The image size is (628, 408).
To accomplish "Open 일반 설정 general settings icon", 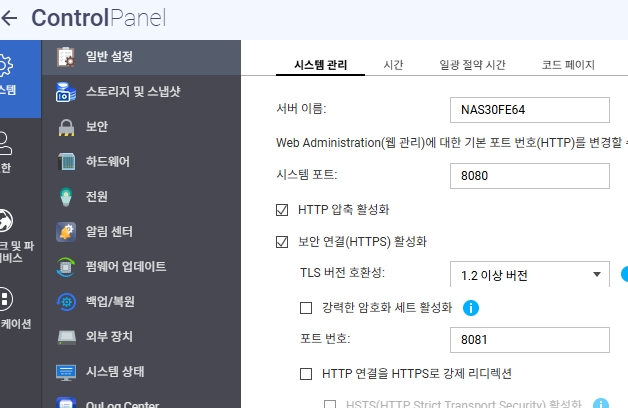I will 67,56.
